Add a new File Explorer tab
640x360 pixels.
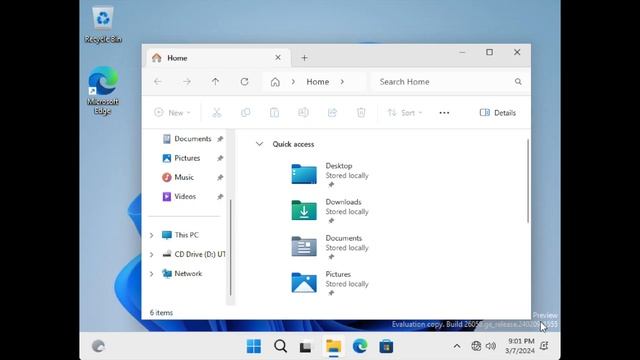[x=304, y=58]
